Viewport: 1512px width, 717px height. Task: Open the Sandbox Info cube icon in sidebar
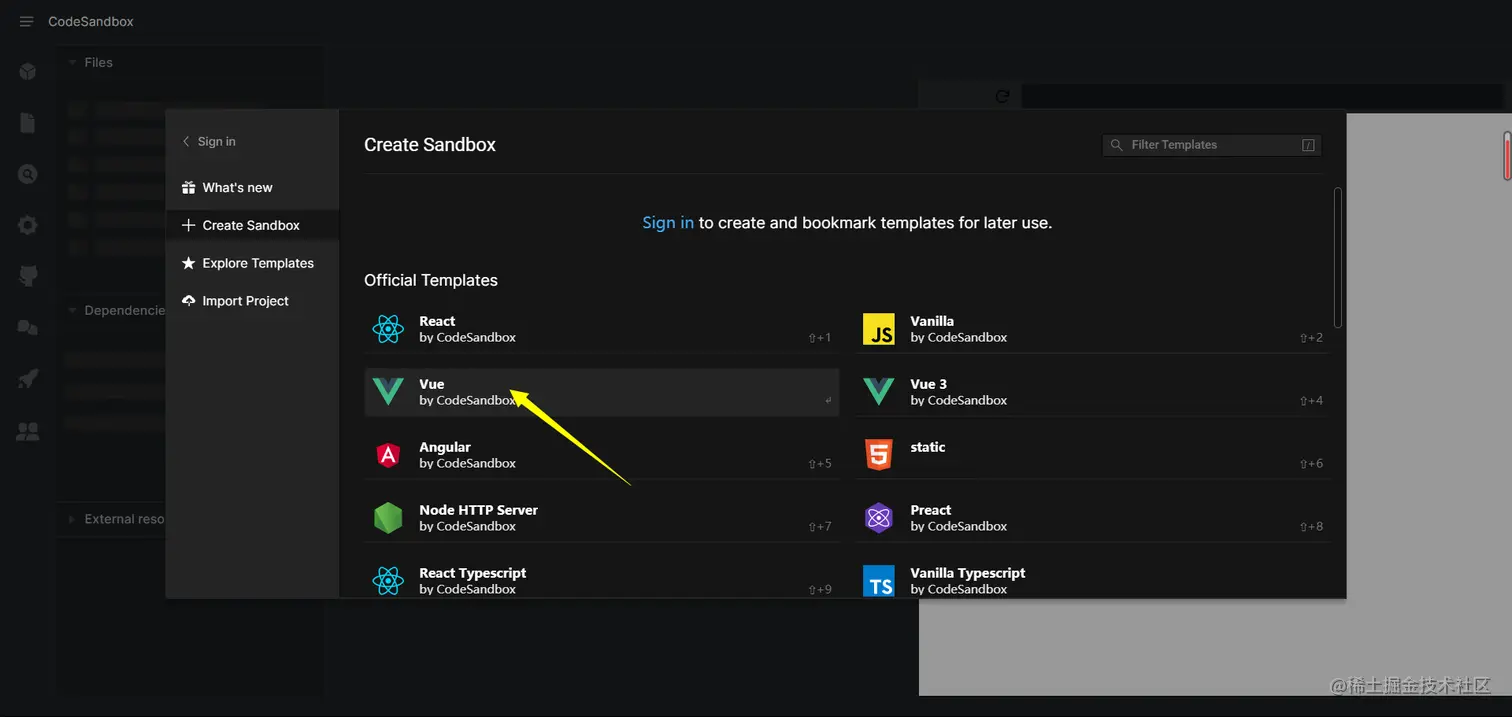(28, 72)
